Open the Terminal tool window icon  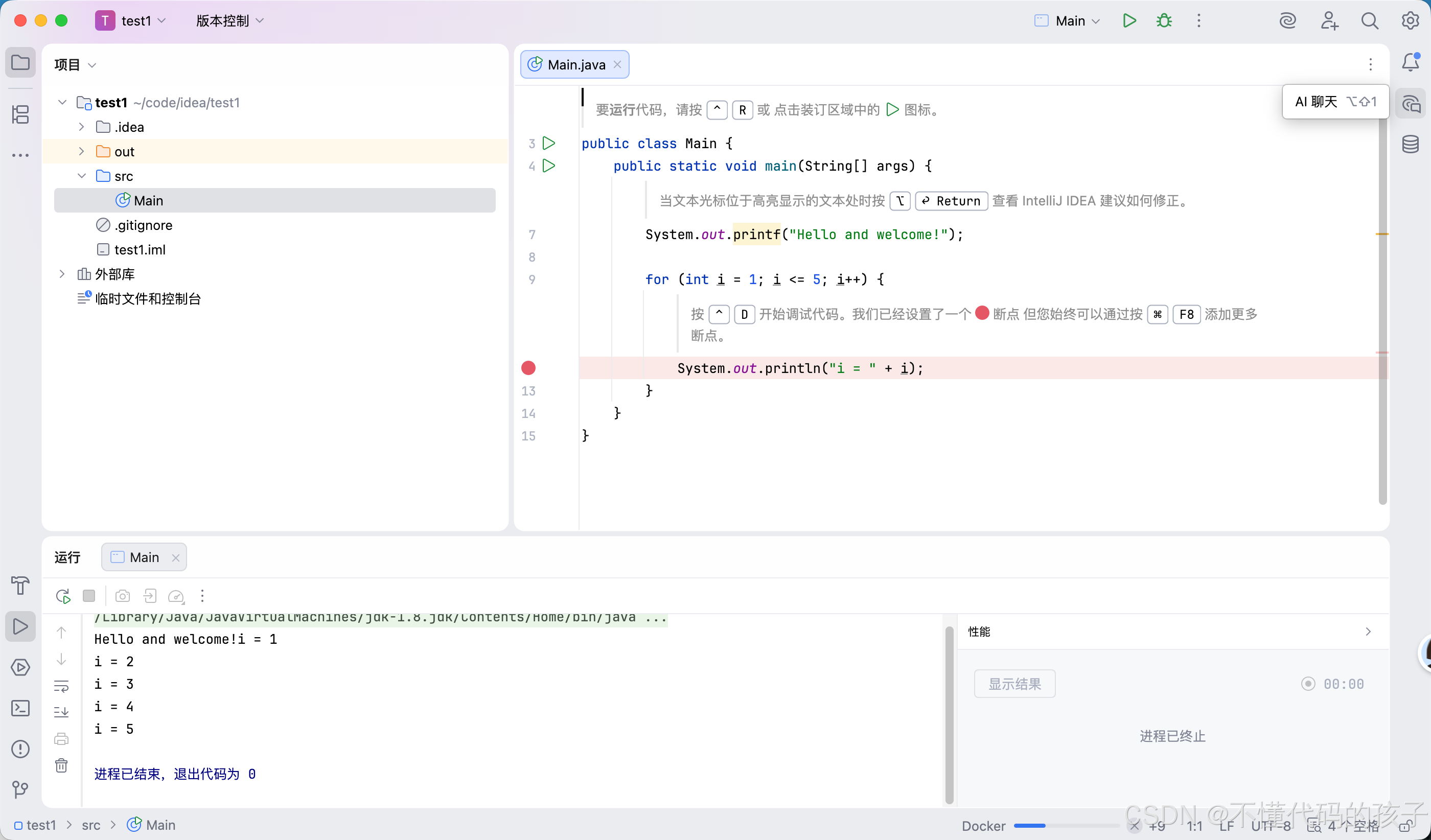coord(20,708)
